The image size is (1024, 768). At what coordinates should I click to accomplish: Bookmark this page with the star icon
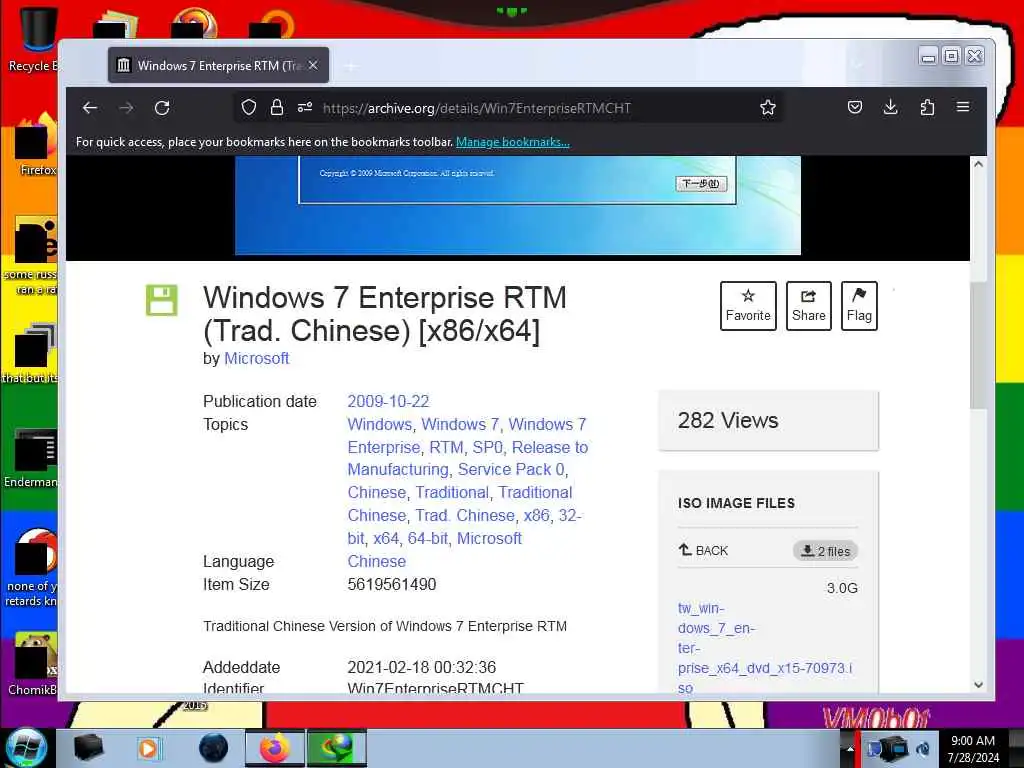click(768, 107)
